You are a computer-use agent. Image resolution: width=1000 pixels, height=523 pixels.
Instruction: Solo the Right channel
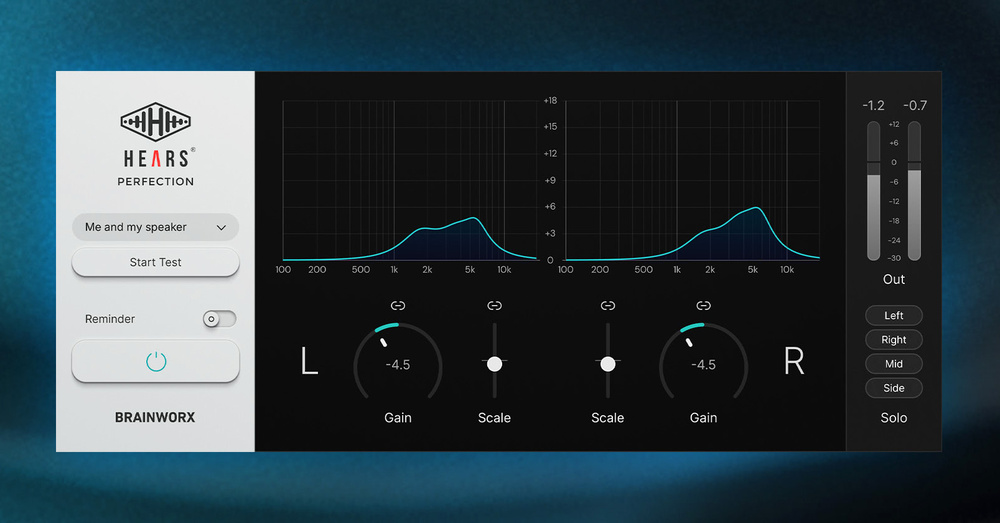893,340
